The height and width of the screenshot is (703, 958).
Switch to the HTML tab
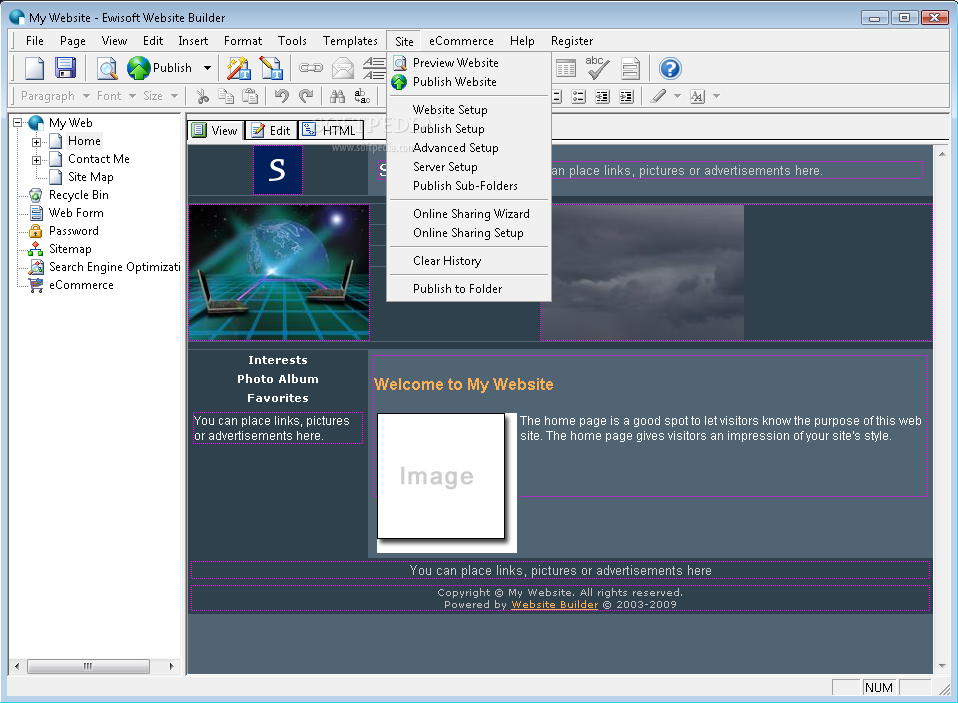click(x=330, y=130)
